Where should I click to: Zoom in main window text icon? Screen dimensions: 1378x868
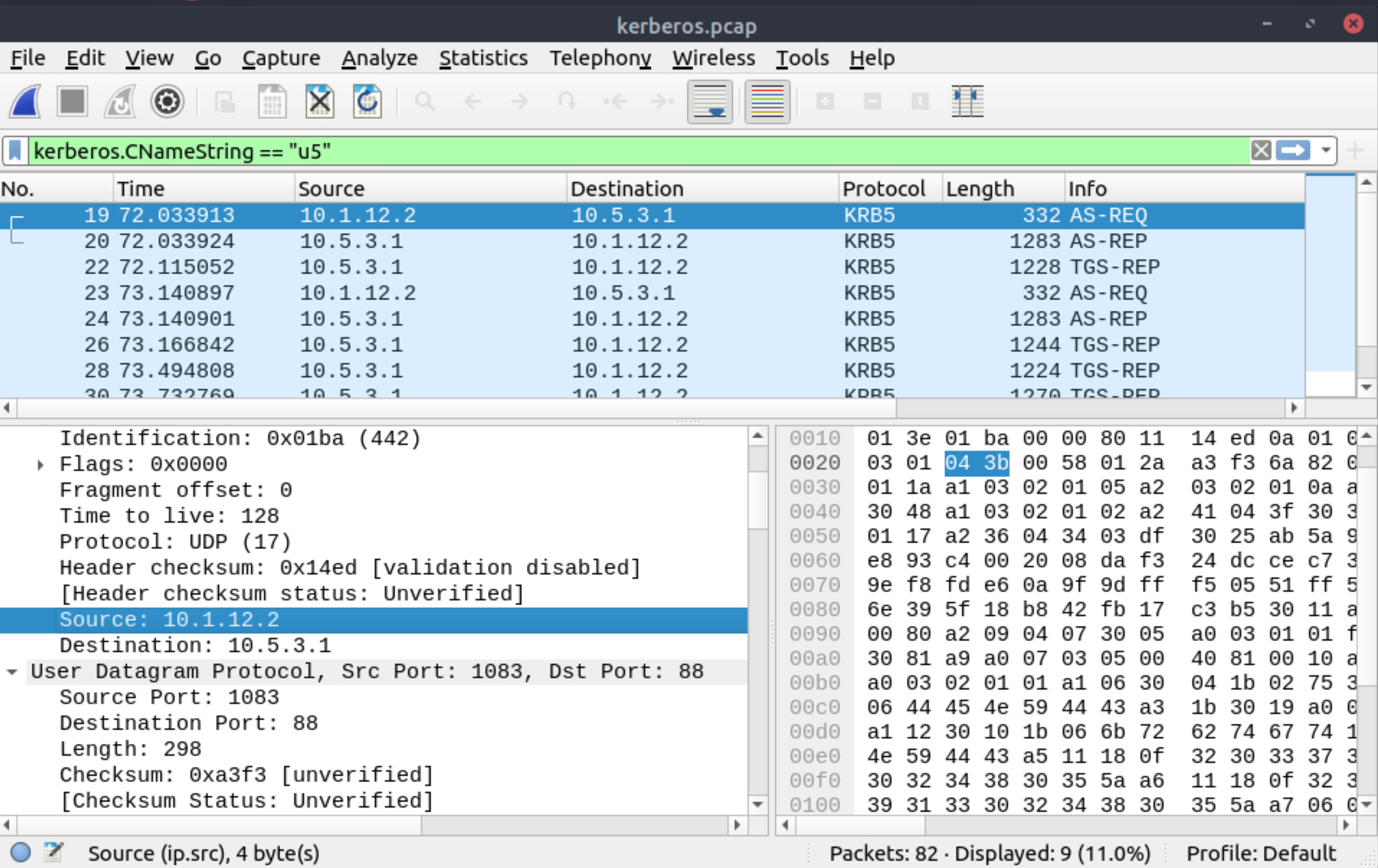(x=825, y=101)
